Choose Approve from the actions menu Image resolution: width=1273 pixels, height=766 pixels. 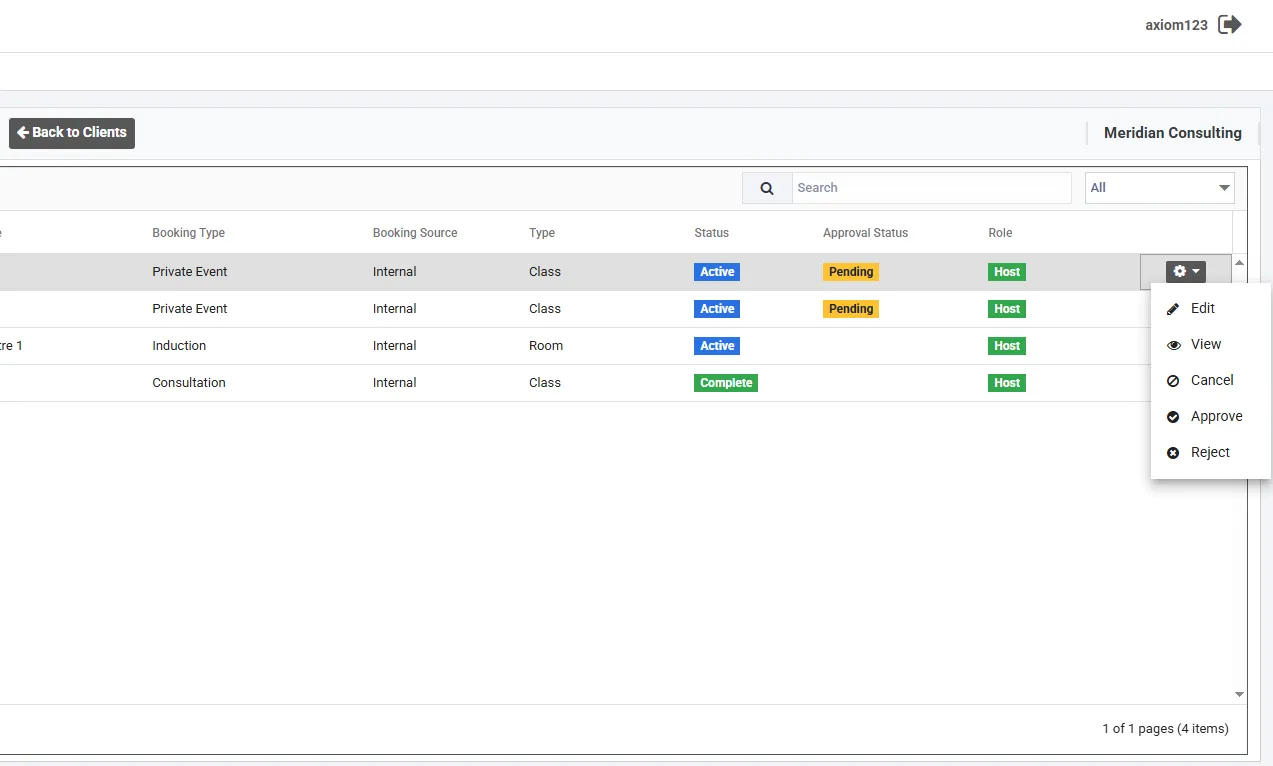coord(1211,416)
